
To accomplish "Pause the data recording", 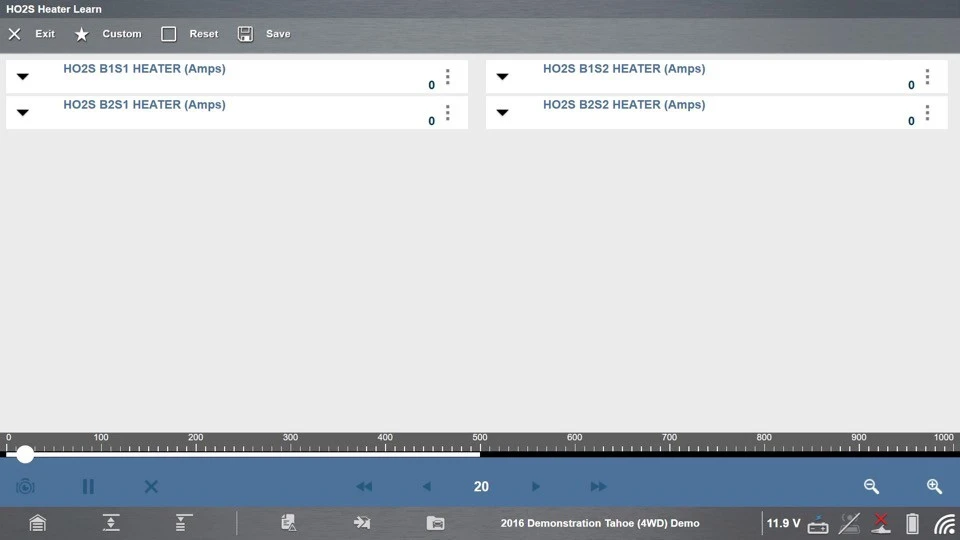I will pos(88,487).
